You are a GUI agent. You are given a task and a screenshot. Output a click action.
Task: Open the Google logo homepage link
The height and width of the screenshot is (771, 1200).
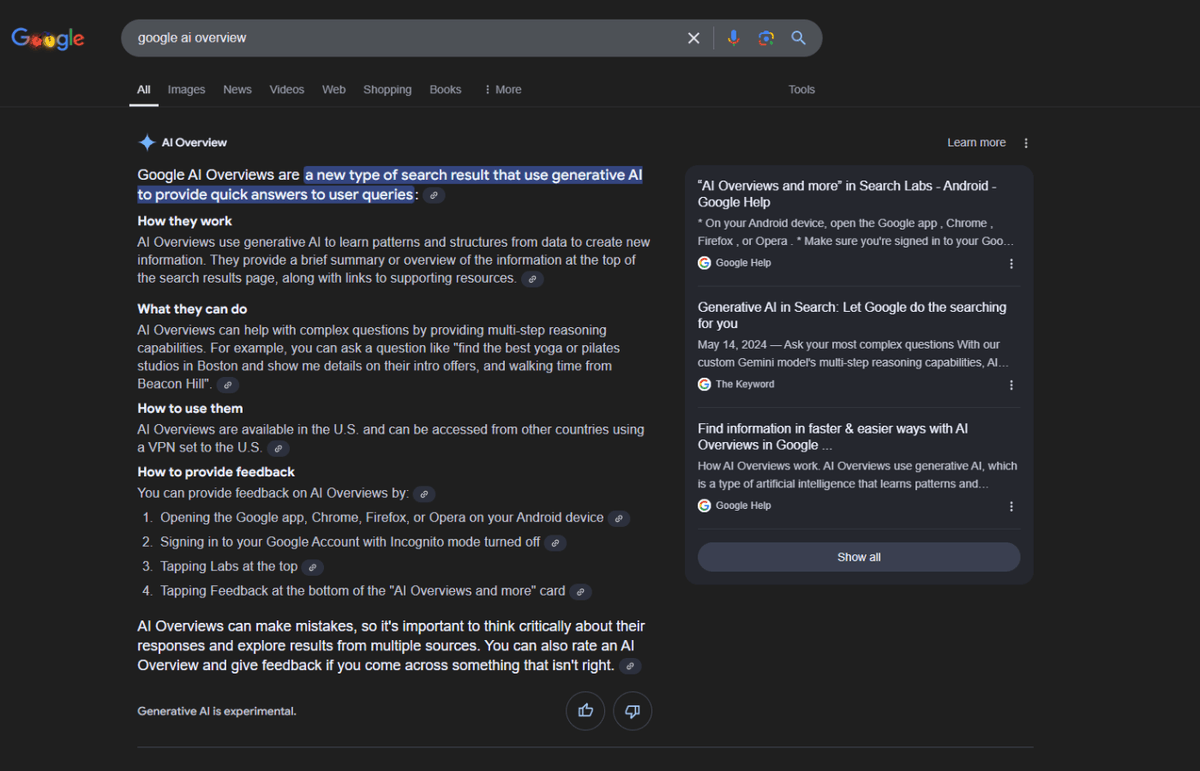pyautogui.click(x=47, y=39)
